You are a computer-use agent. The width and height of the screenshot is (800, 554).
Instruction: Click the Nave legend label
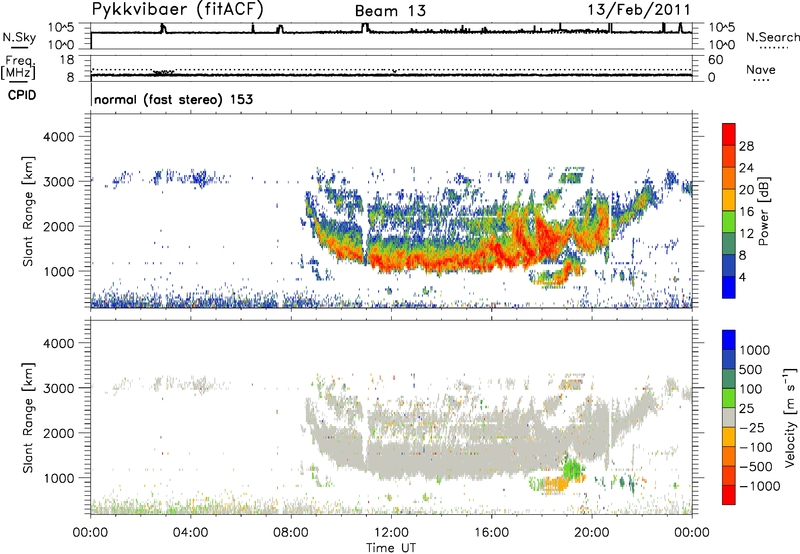[761, 69]
